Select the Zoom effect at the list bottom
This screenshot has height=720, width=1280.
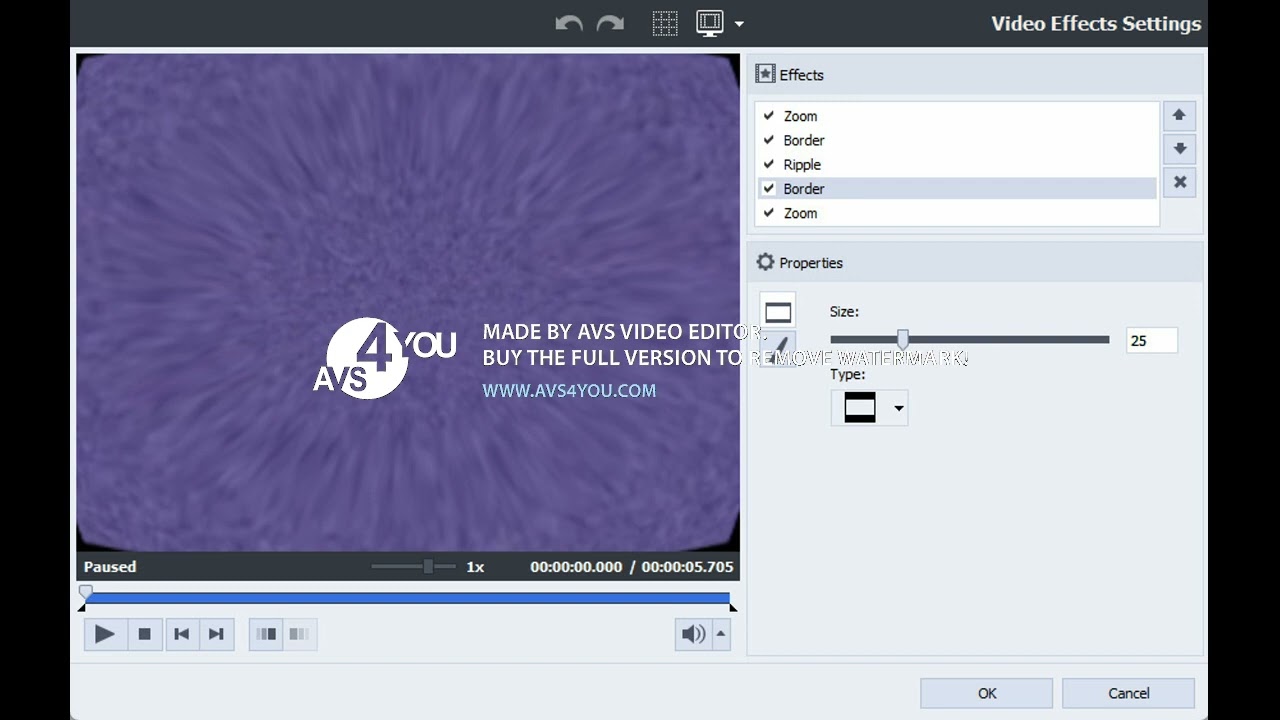pyautogui.click(x=957, y=213)
